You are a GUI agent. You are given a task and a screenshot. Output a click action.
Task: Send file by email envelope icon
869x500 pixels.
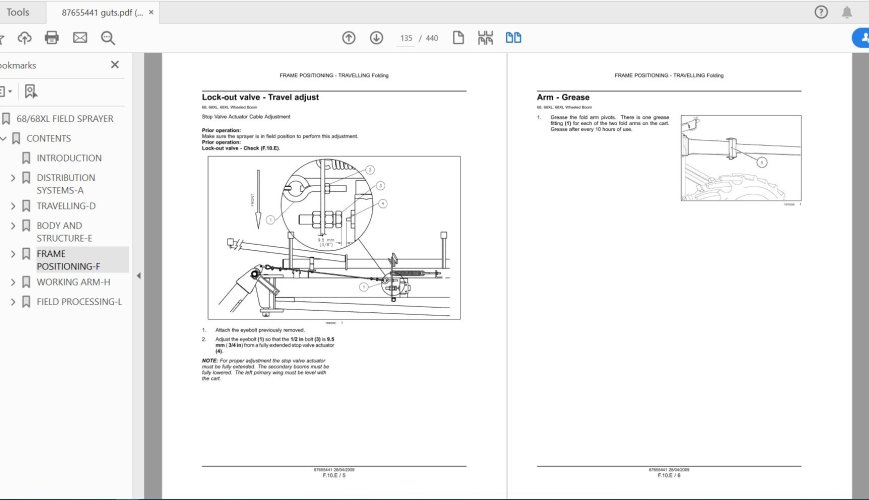[x=80, y=38]
